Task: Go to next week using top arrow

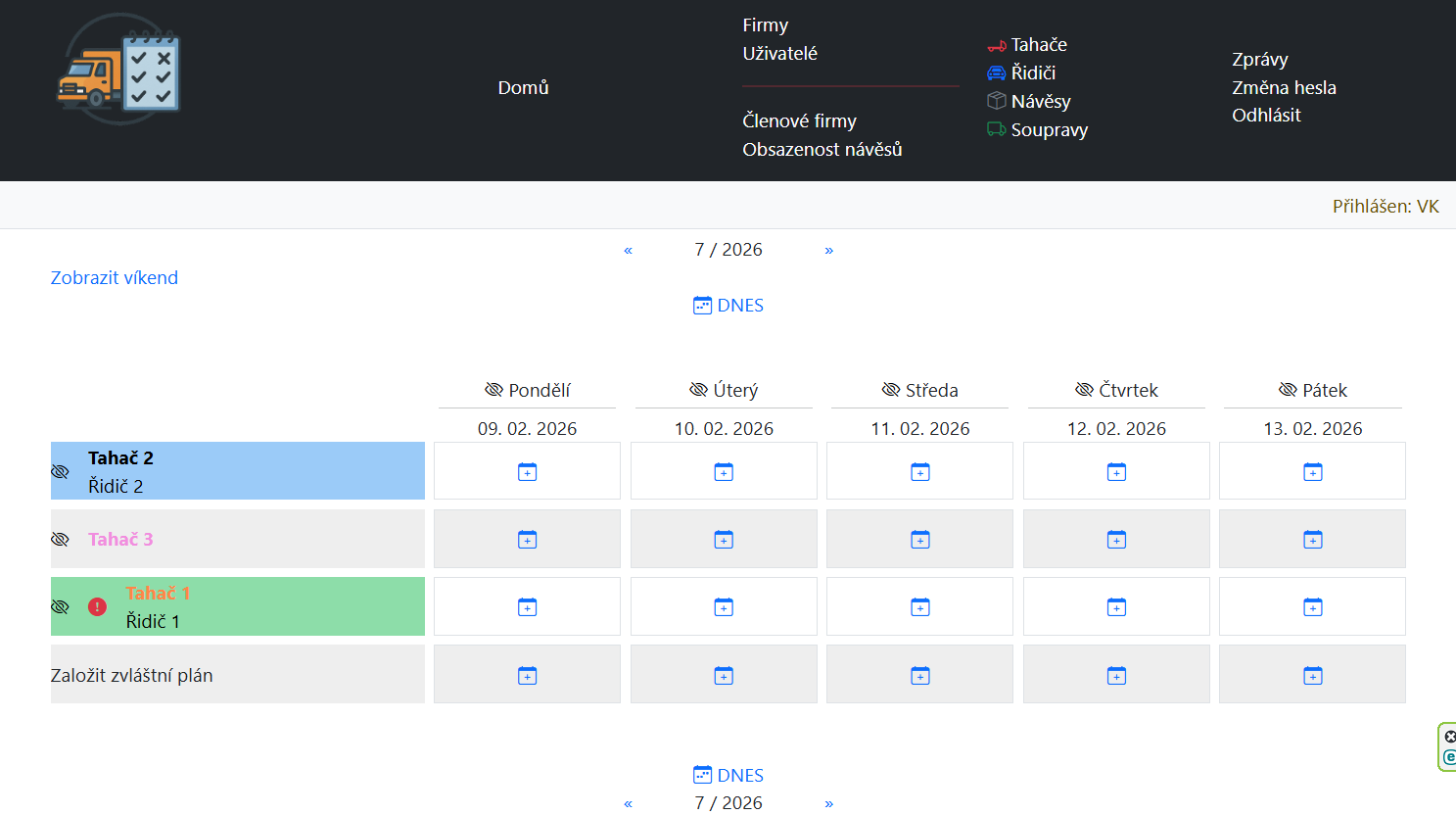Action: pyautogui.click(x=828, y=251)
